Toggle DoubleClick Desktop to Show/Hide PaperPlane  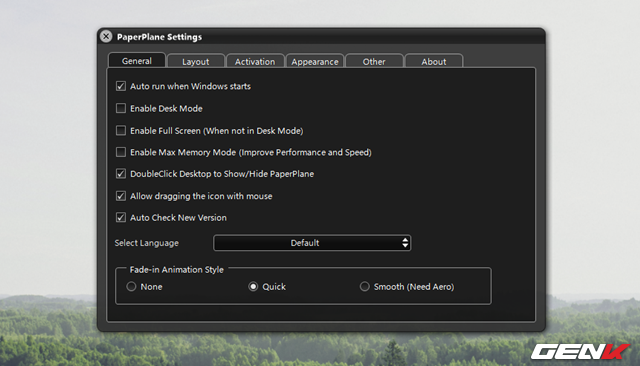(x=121, y=174)
